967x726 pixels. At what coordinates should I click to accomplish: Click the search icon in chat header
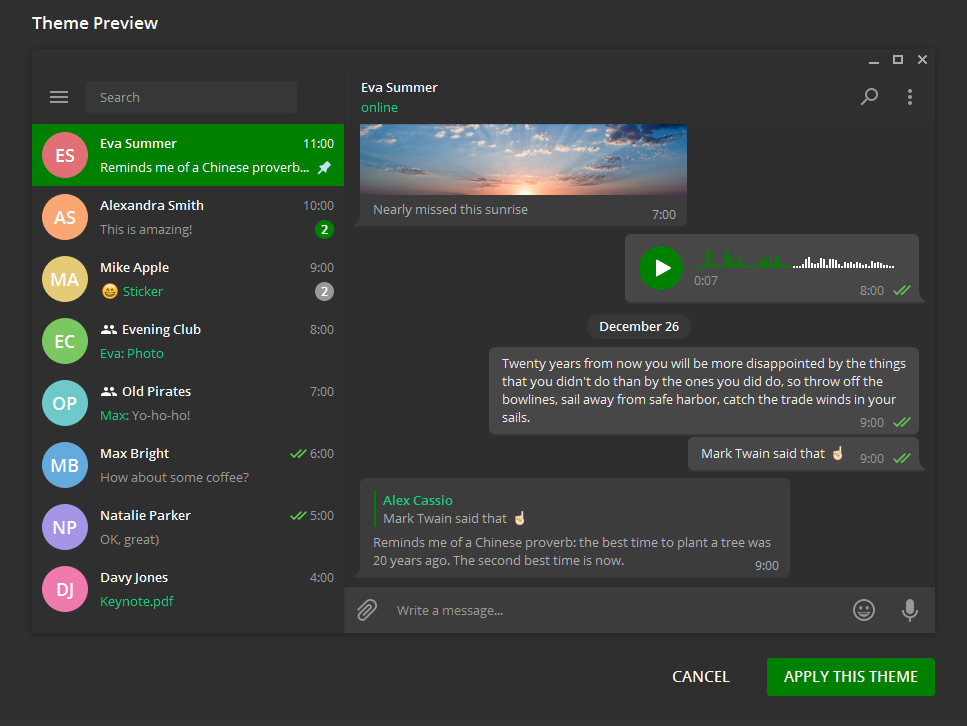(869, 97)
